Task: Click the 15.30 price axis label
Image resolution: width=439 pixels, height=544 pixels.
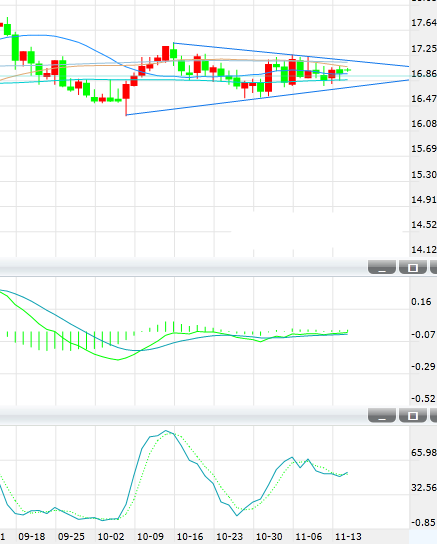Action: [424, 174]
